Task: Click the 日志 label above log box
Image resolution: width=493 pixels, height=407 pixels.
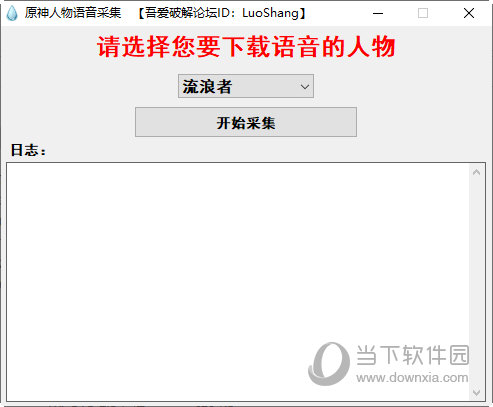Action: pyautogui.click(x=28, y=150)
